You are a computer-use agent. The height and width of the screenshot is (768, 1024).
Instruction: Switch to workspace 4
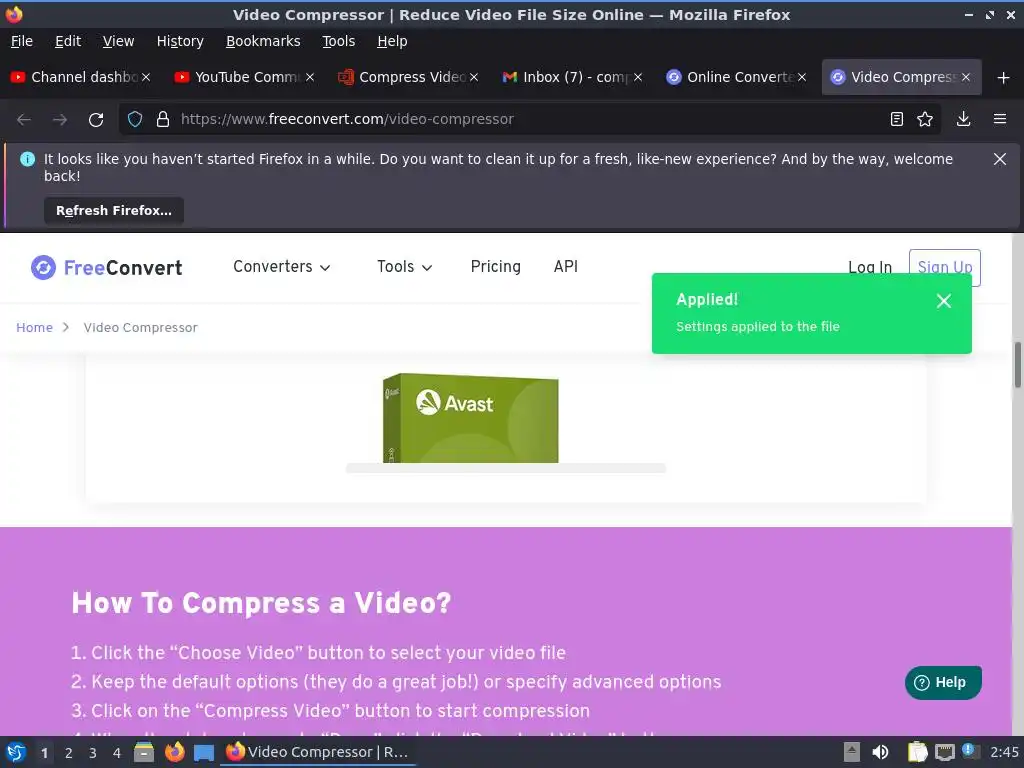click(117, 753)
